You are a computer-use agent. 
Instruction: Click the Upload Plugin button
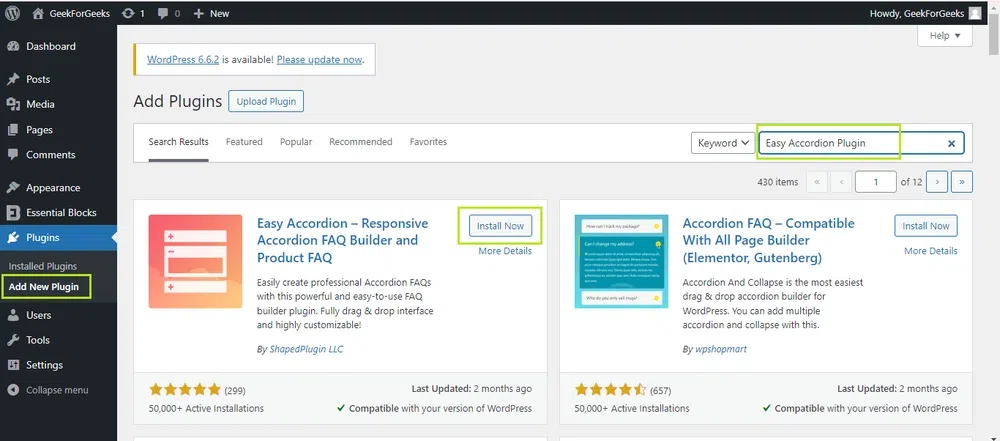click(x=266, y=101)
